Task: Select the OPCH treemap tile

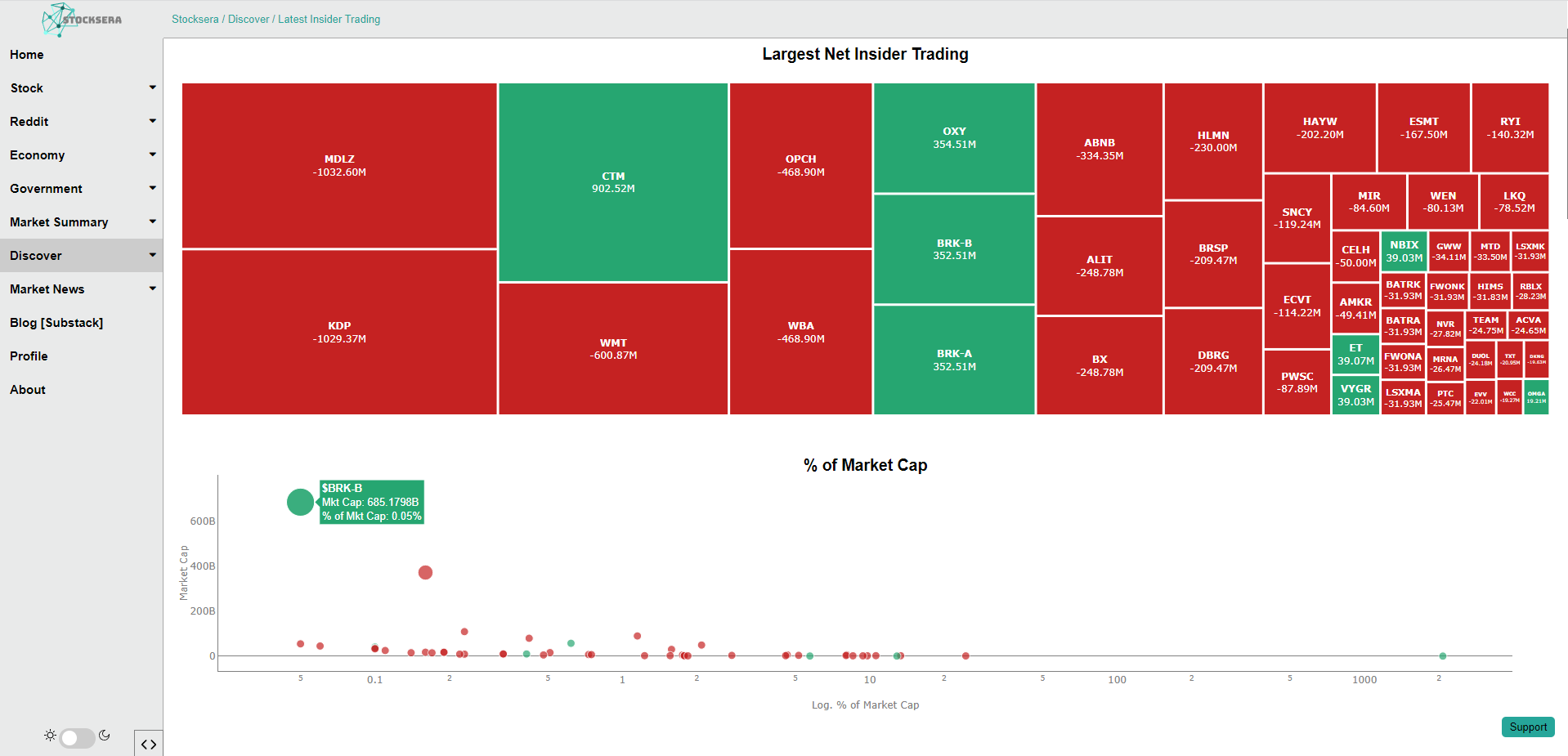Action: tap(800, 165)
